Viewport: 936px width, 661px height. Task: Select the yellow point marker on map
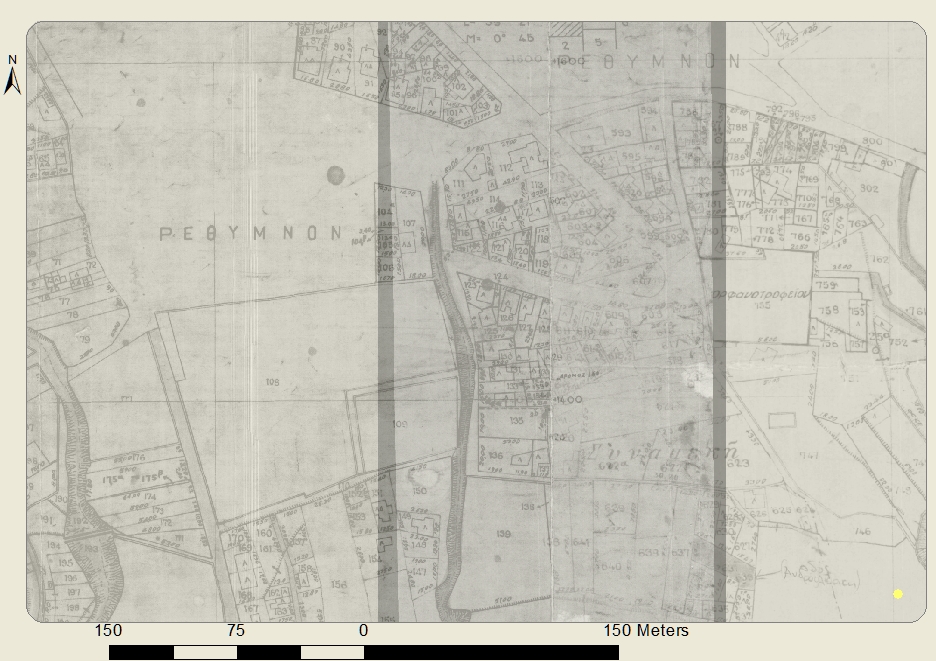898,594
